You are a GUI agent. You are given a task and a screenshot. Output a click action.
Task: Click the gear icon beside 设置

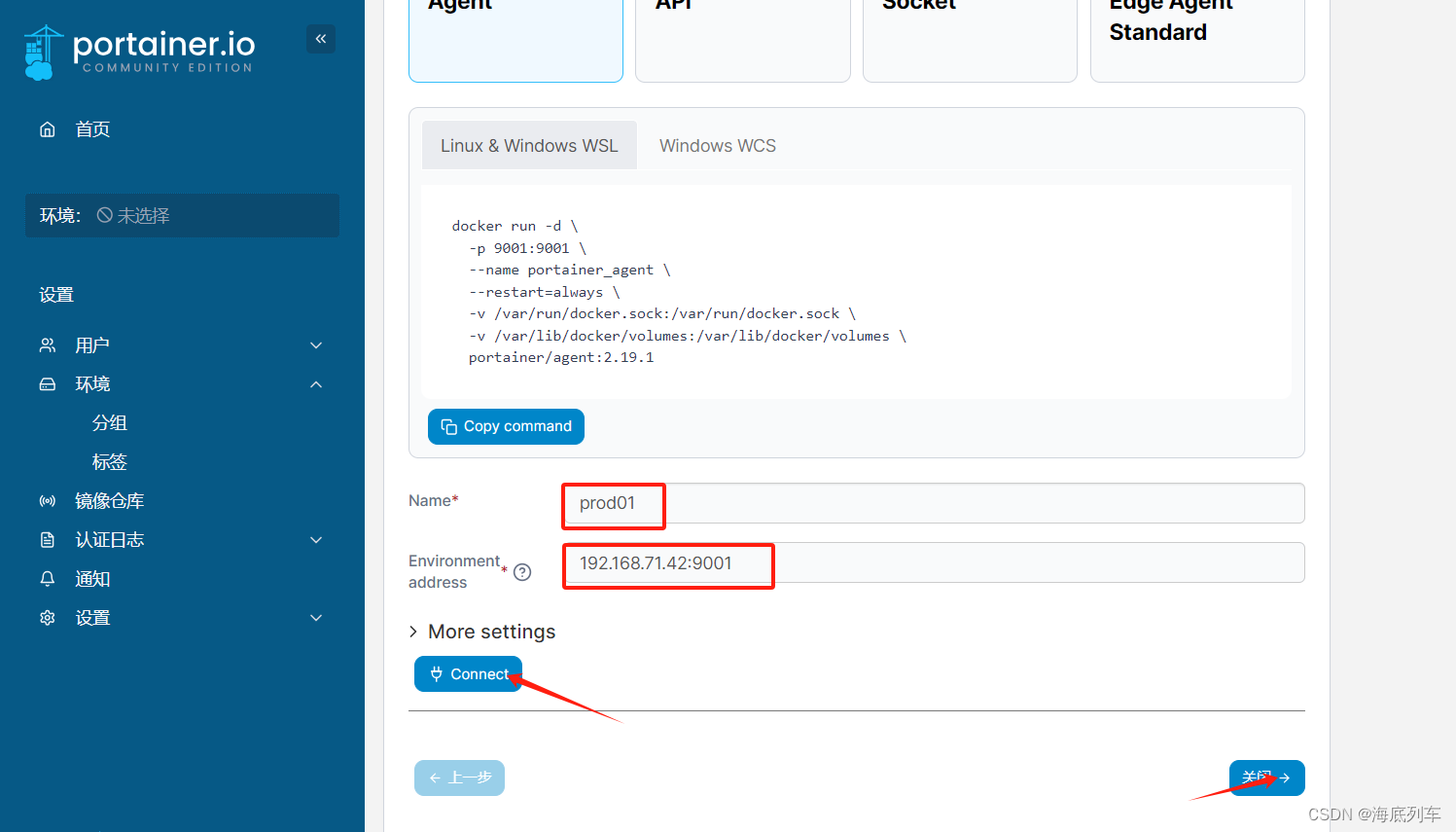click(x=47, y=618)
